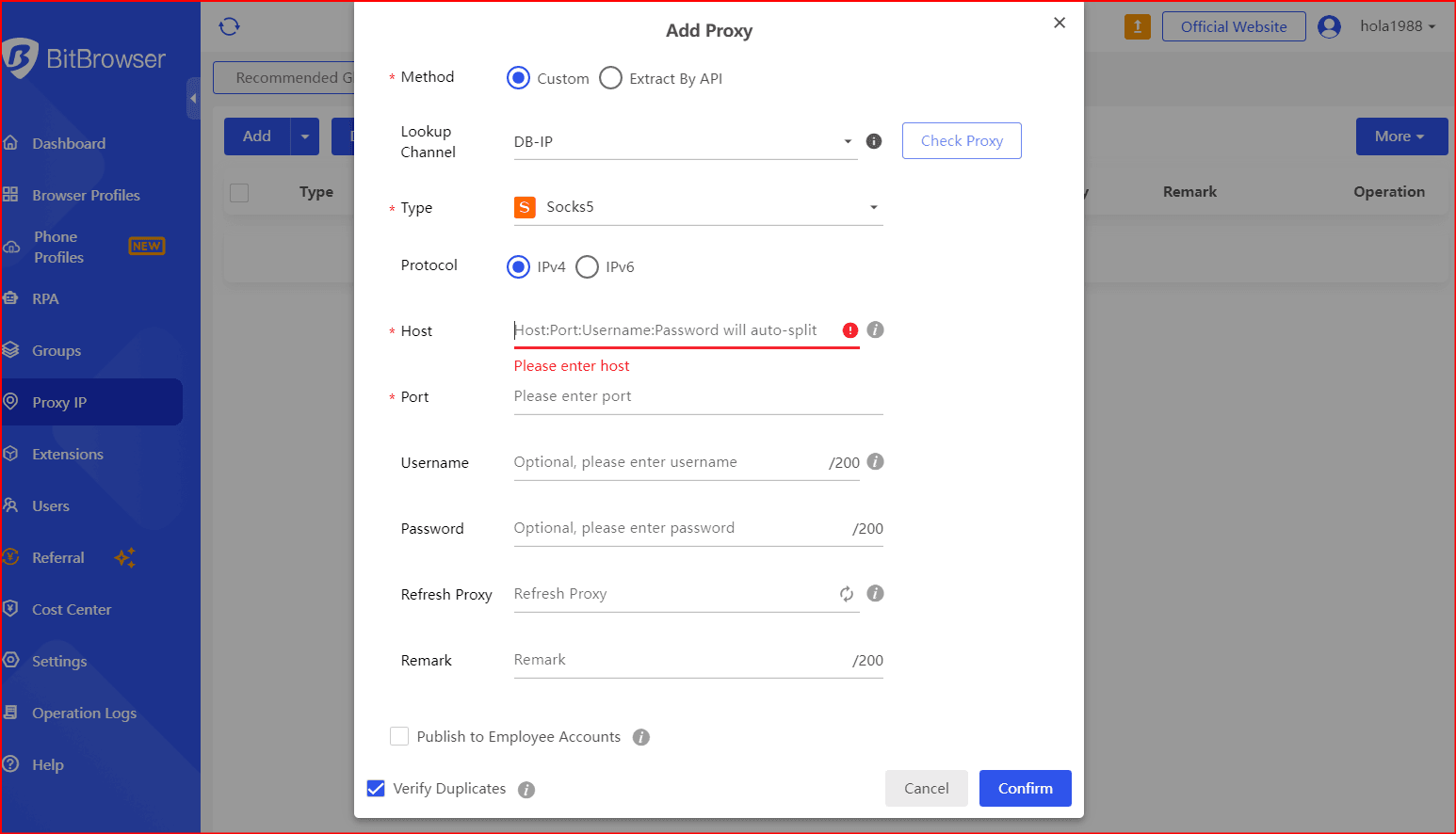Expand the hola1988 account menu
Screen dimensions: 1456x834
(1397, 26)
